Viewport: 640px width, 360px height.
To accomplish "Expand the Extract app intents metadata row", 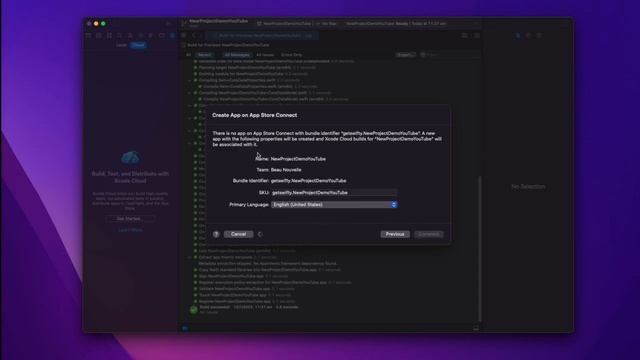I will click(x=189, y=257).
